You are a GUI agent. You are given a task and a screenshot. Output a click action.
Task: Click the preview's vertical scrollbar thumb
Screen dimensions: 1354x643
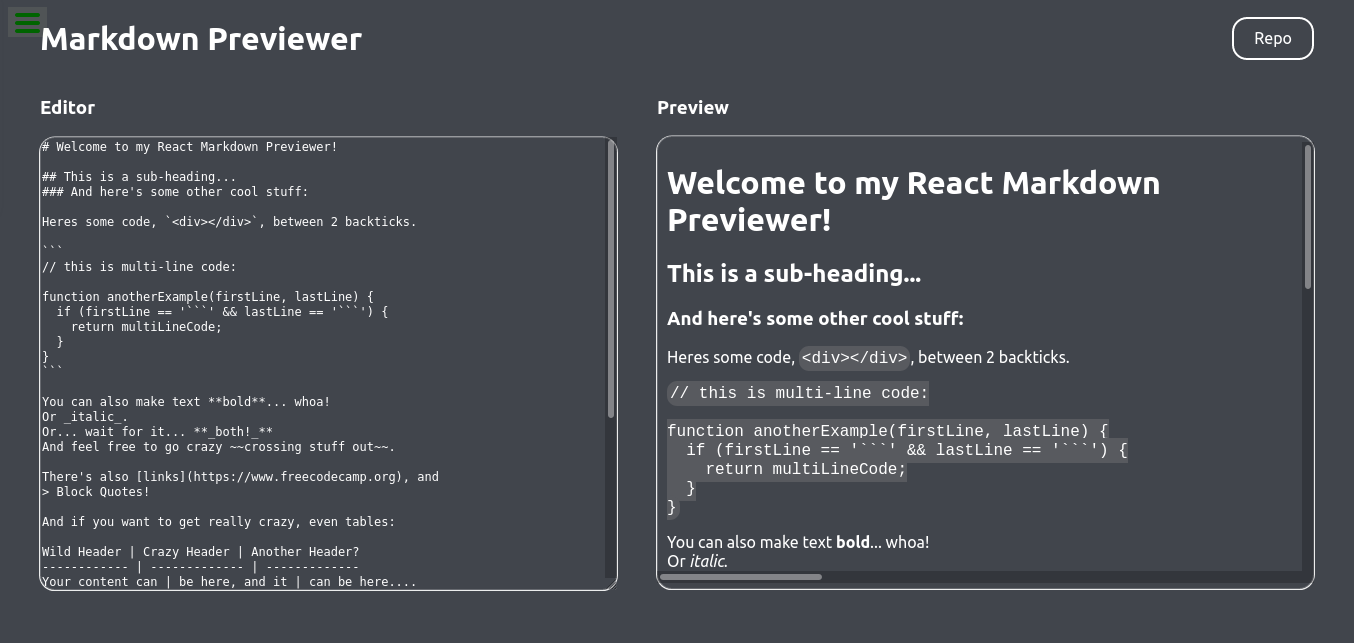click(1307, 217)
